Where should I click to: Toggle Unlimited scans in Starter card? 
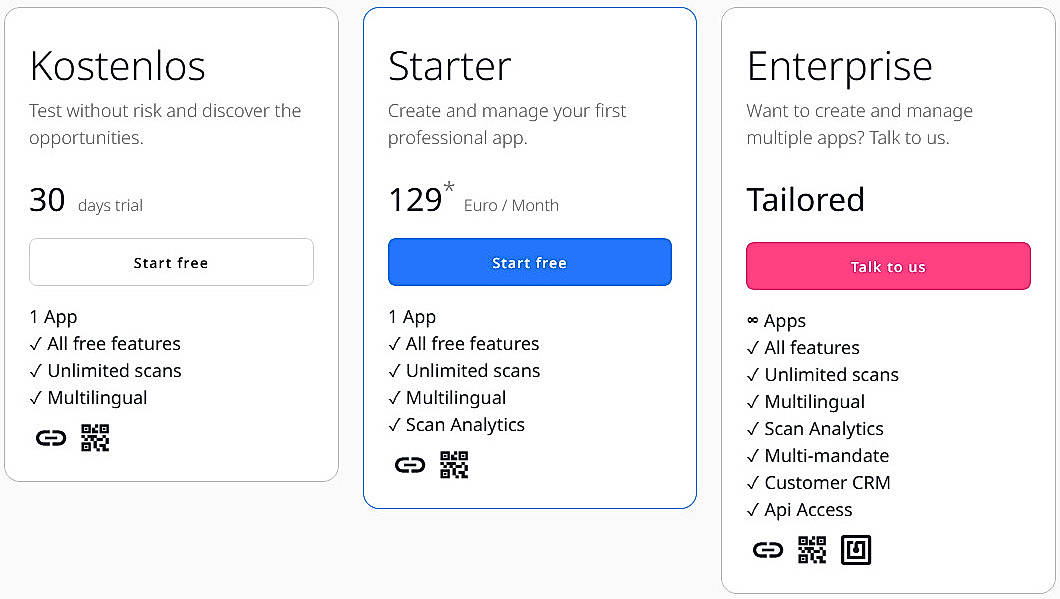(x=464, y=370)
